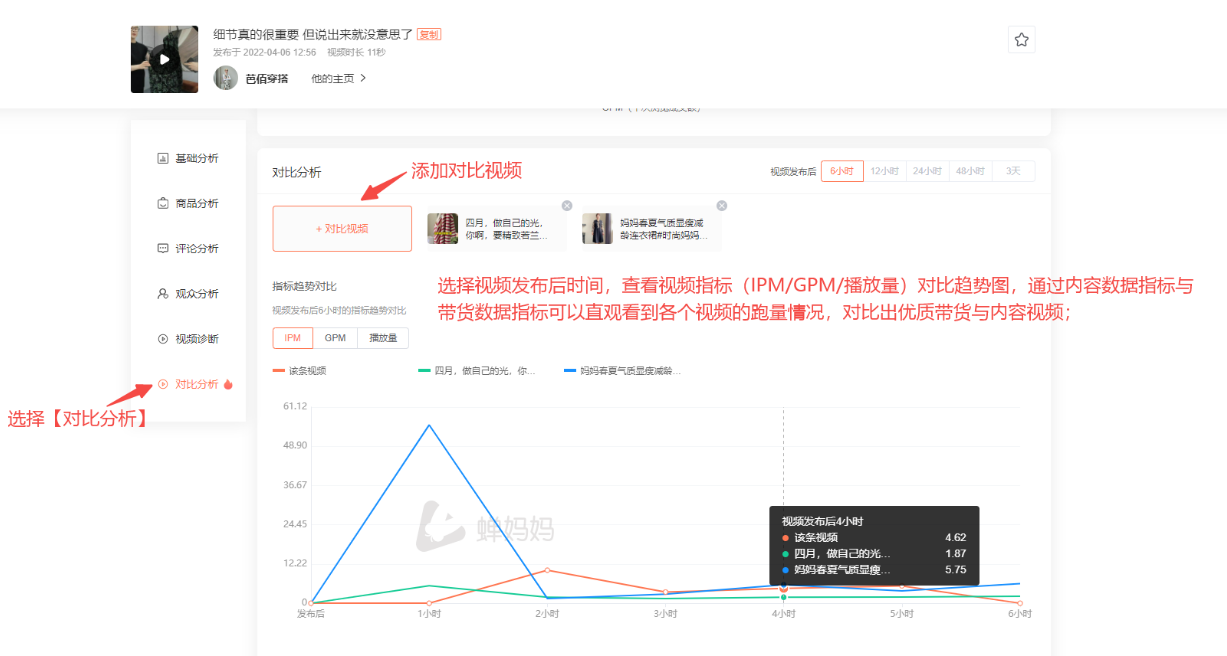Click the x-axis label 发布后
Viewport: 1227px width, 656px height.
click(x=311, y=614)
